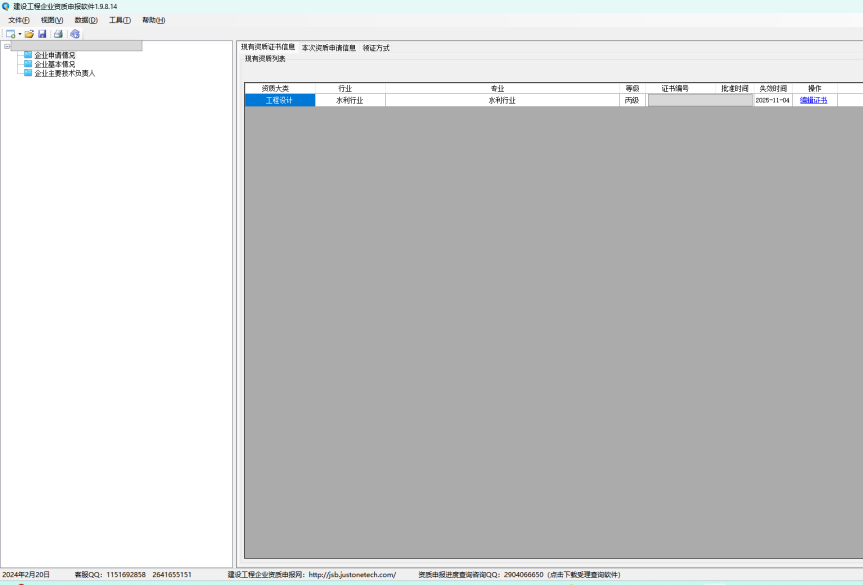Open the 文件(F) menu
The image size is (863, 585).
pyautogui.click(x=19, y=20)
